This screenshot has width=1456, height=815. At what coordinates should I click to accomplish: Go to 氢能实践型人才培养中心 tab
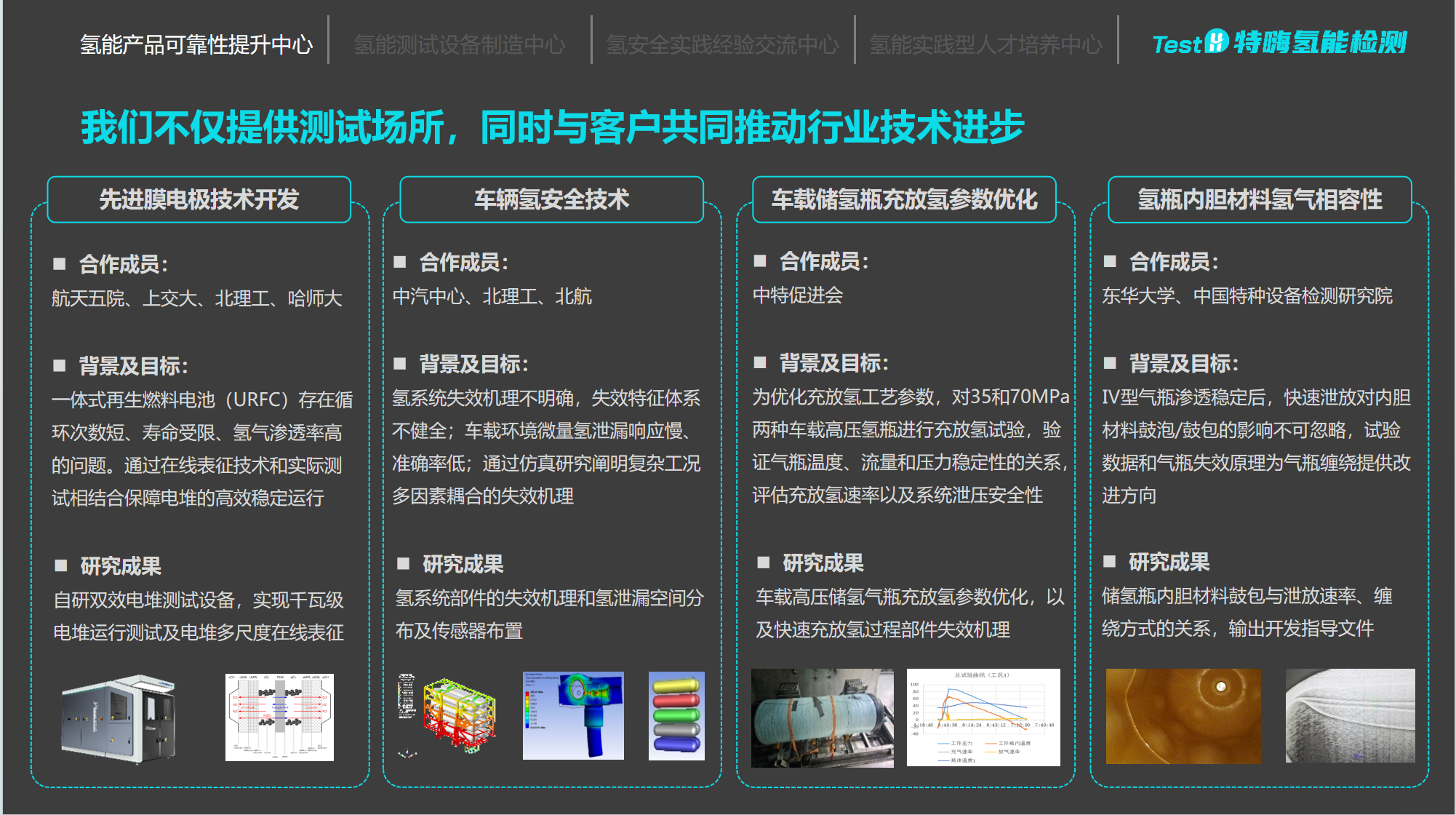985,45
